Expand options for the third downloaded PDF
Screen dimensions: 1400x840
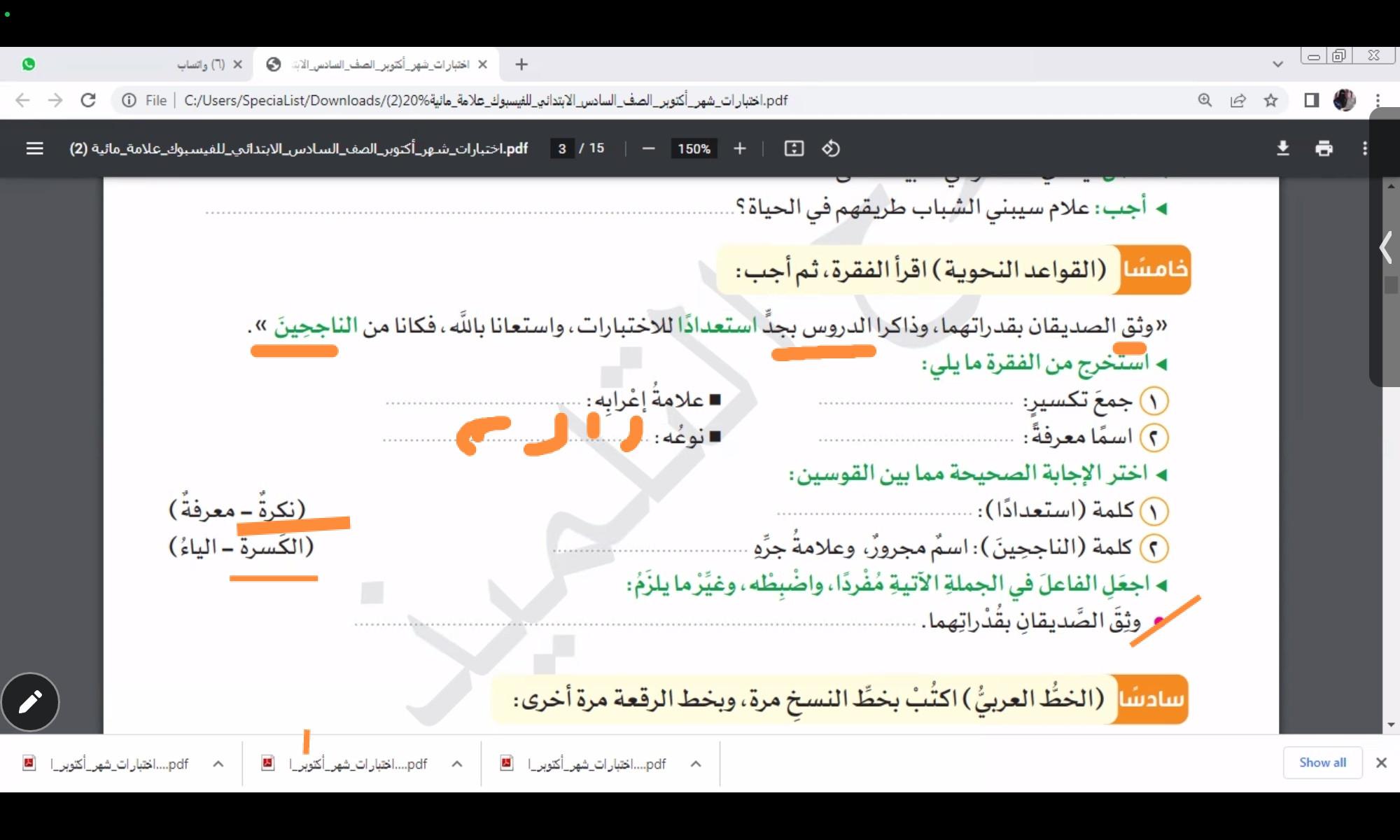[696, 764]
